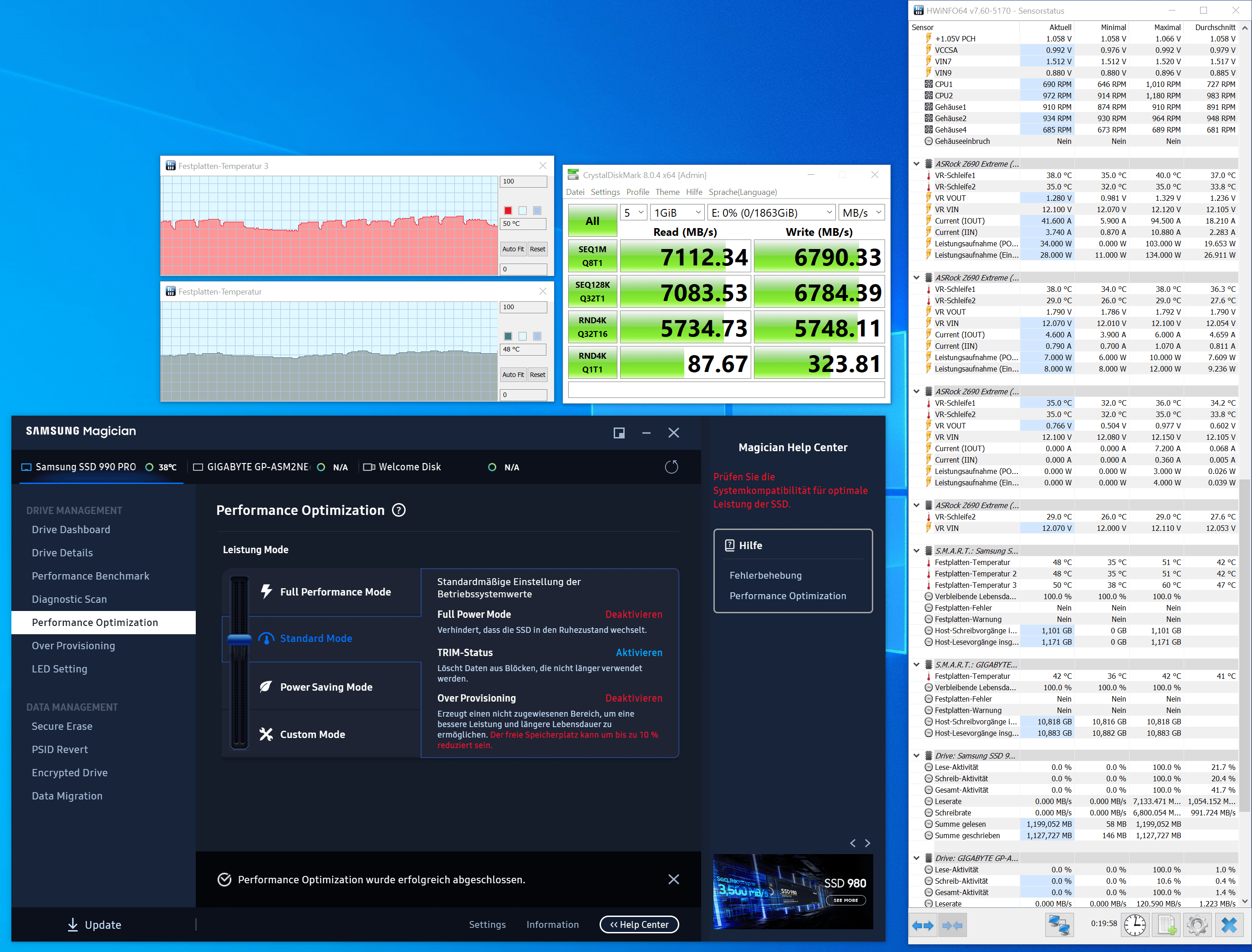Click Fehlerbehebung link in Hilfe panel
Screen dimensions: 1252x952
765,576
